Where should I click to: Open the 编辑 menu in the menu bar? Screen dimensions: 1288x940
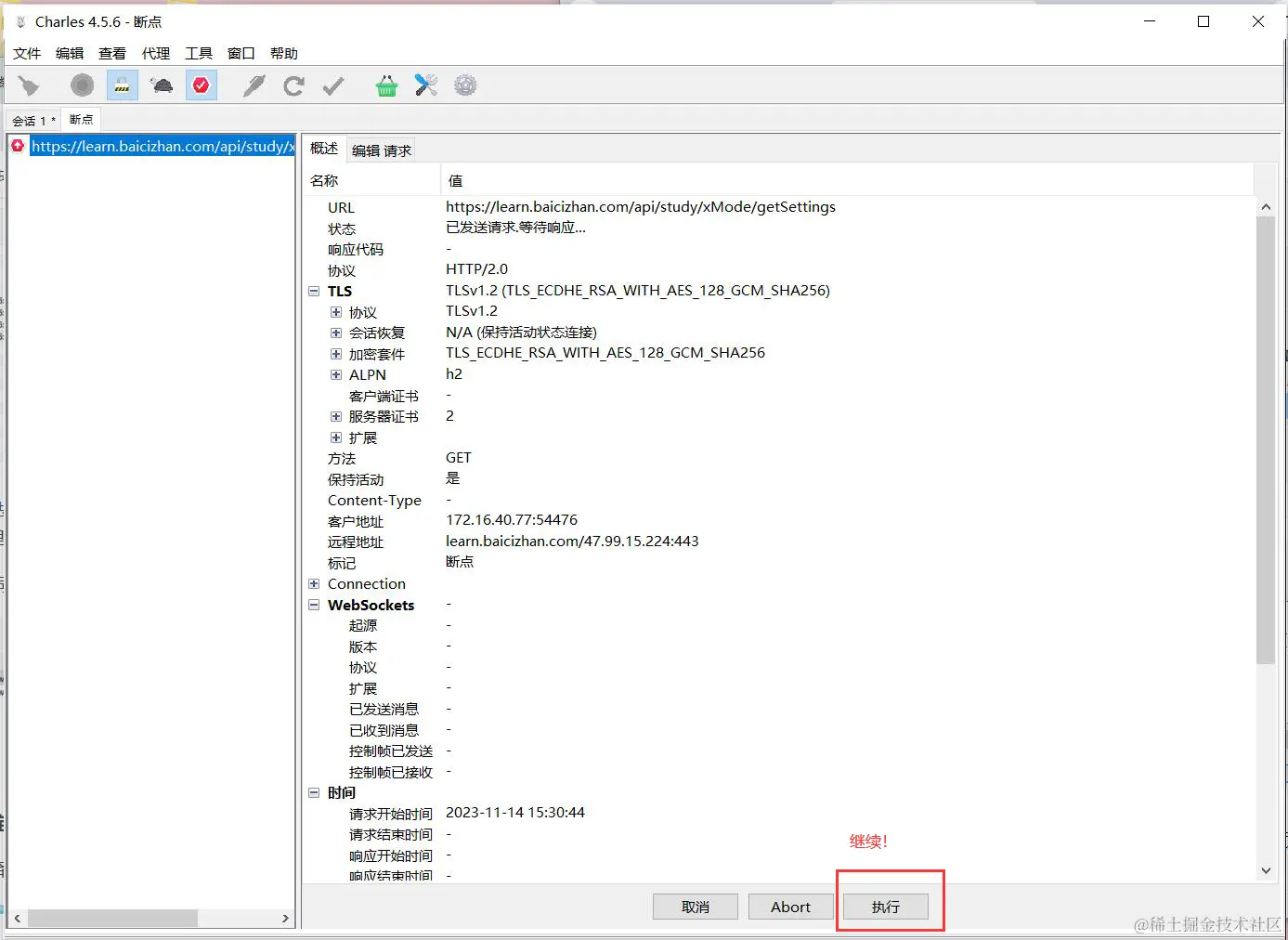[x=70, y=53]
